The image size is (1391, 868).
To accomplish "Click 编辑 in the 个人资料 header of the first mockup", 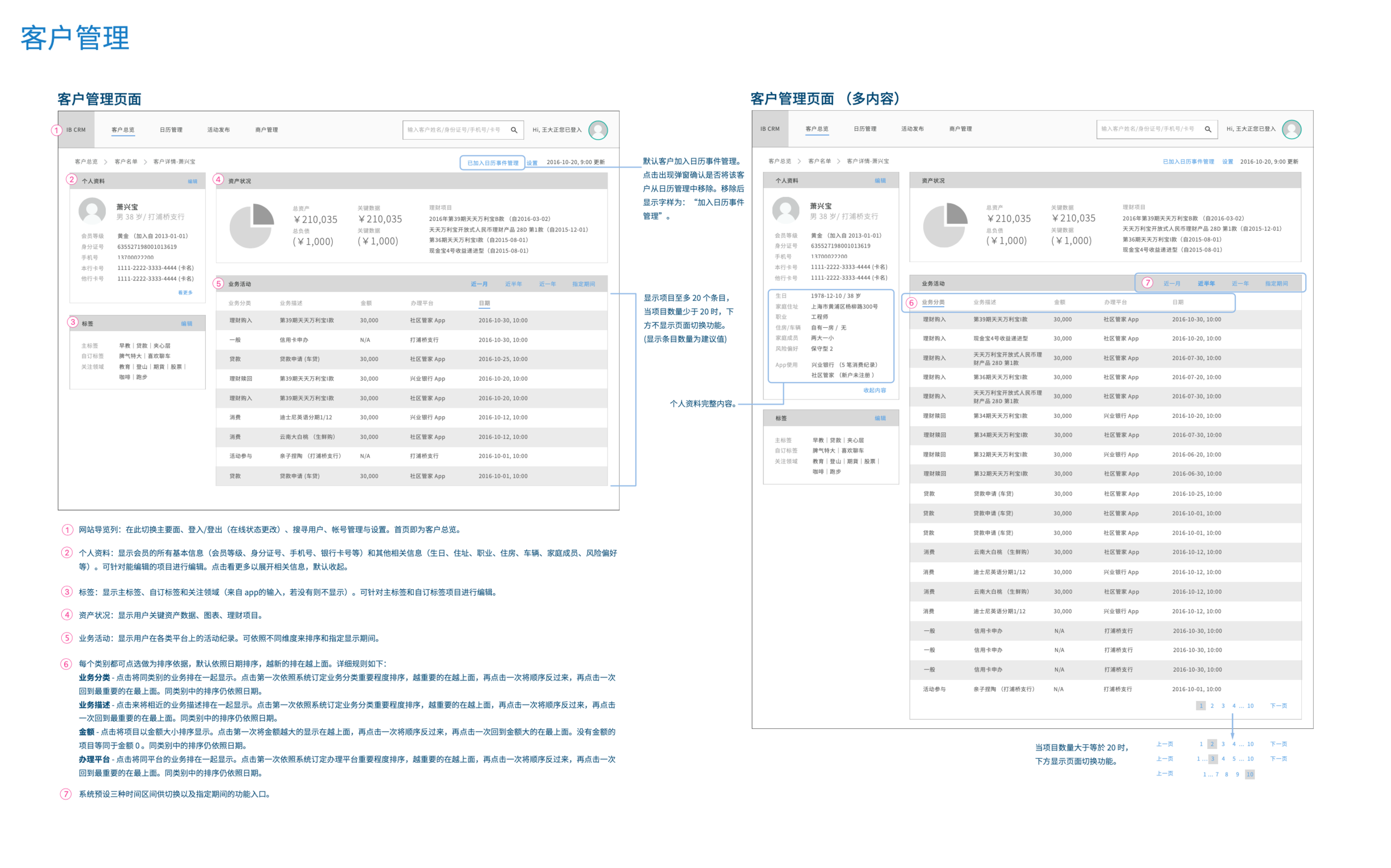I will tap(193, 181).
